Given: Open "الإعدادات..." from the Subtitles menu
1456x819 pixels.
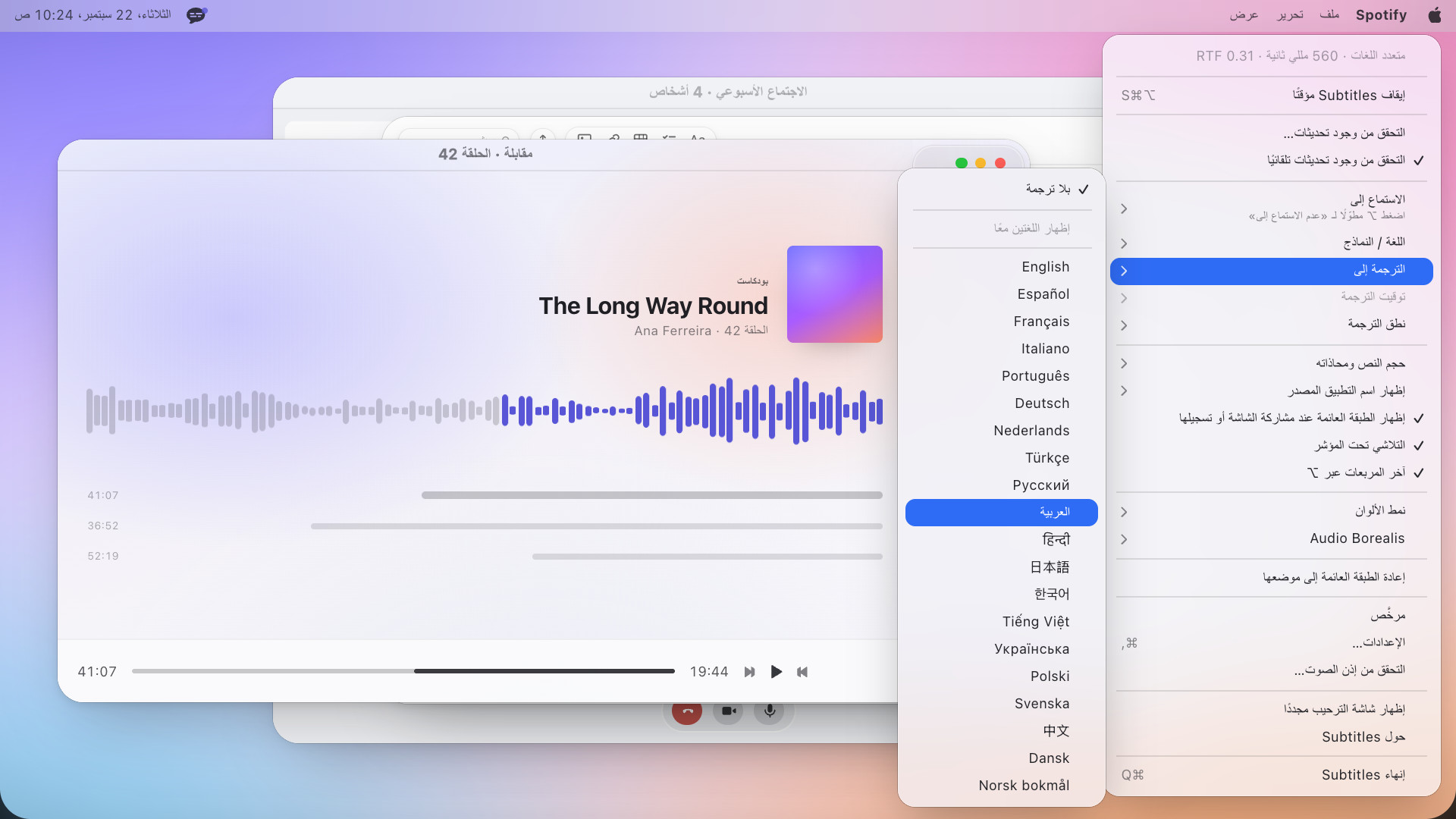Looking at the screenshot, I should click(x=1272, y=643).
